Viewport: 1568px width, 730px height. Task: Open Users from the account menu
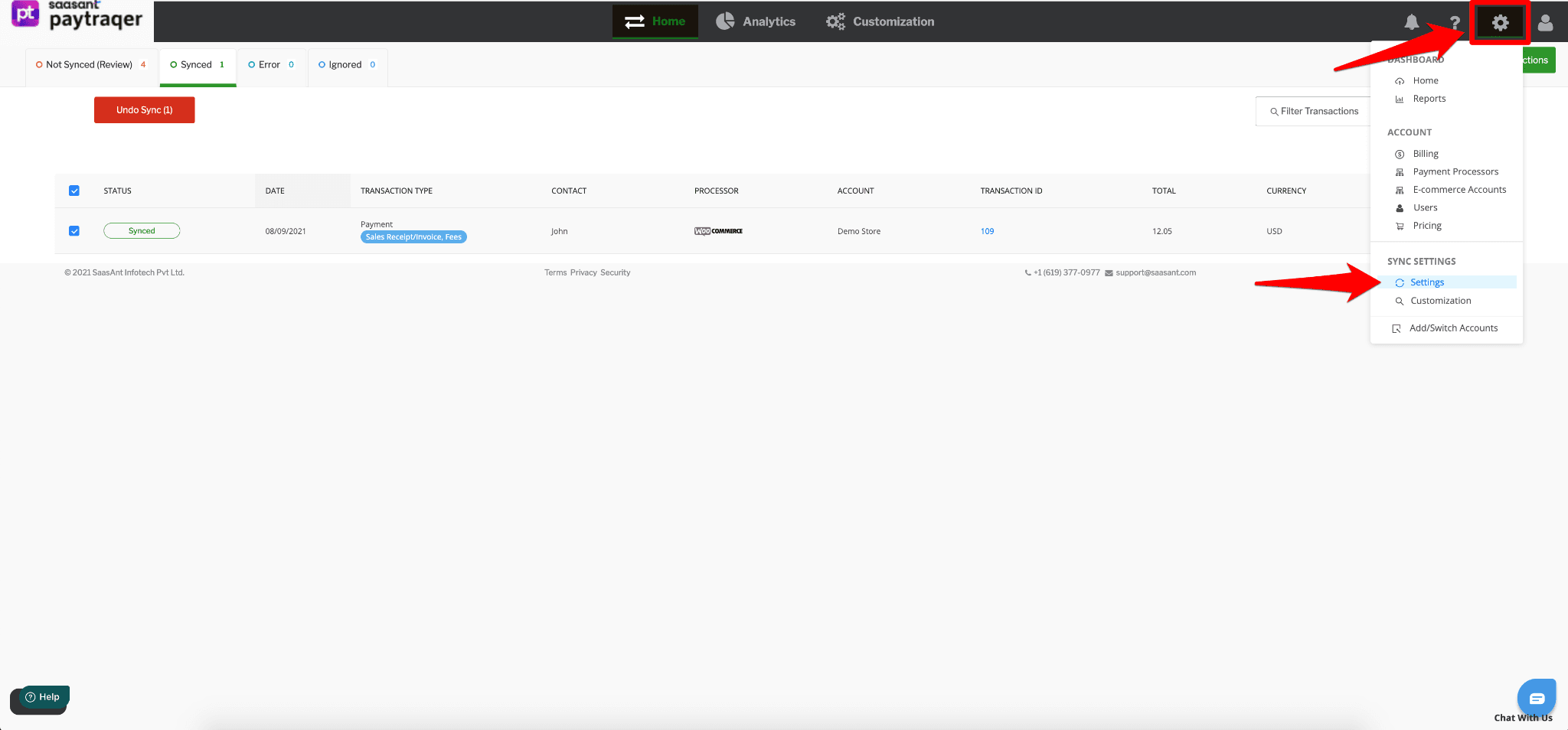click(1424, 207)
